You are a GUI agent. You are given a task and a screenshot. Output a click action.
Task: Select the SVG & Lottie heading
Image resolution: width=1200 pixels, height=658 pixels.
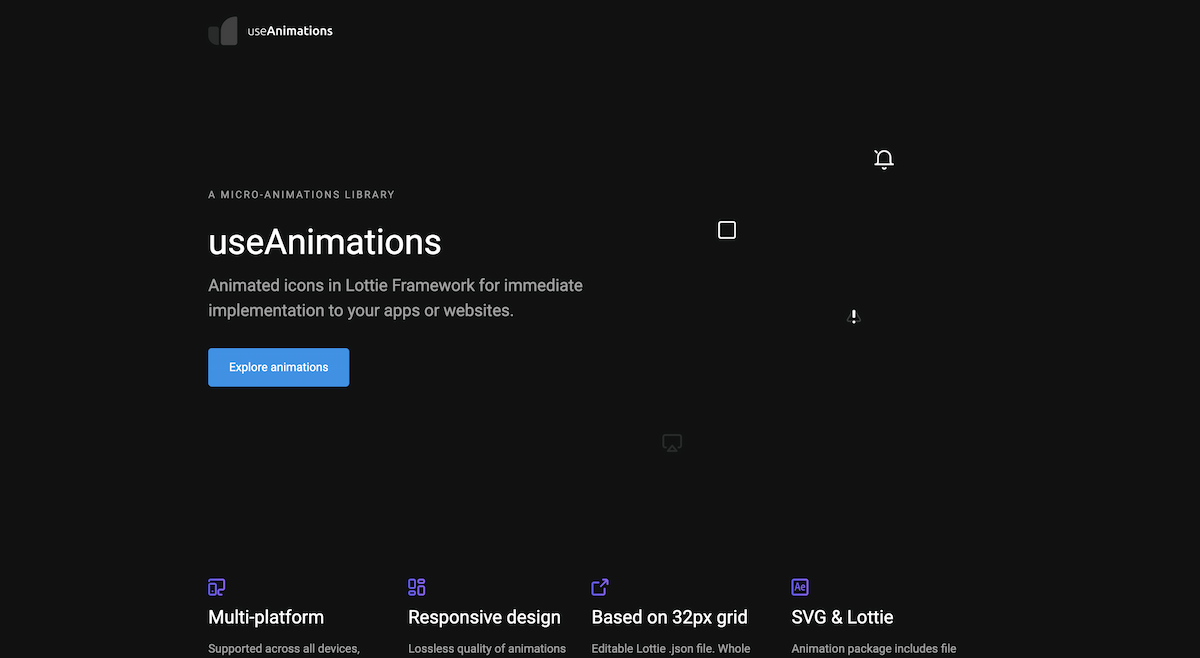[x=842, y=617]
